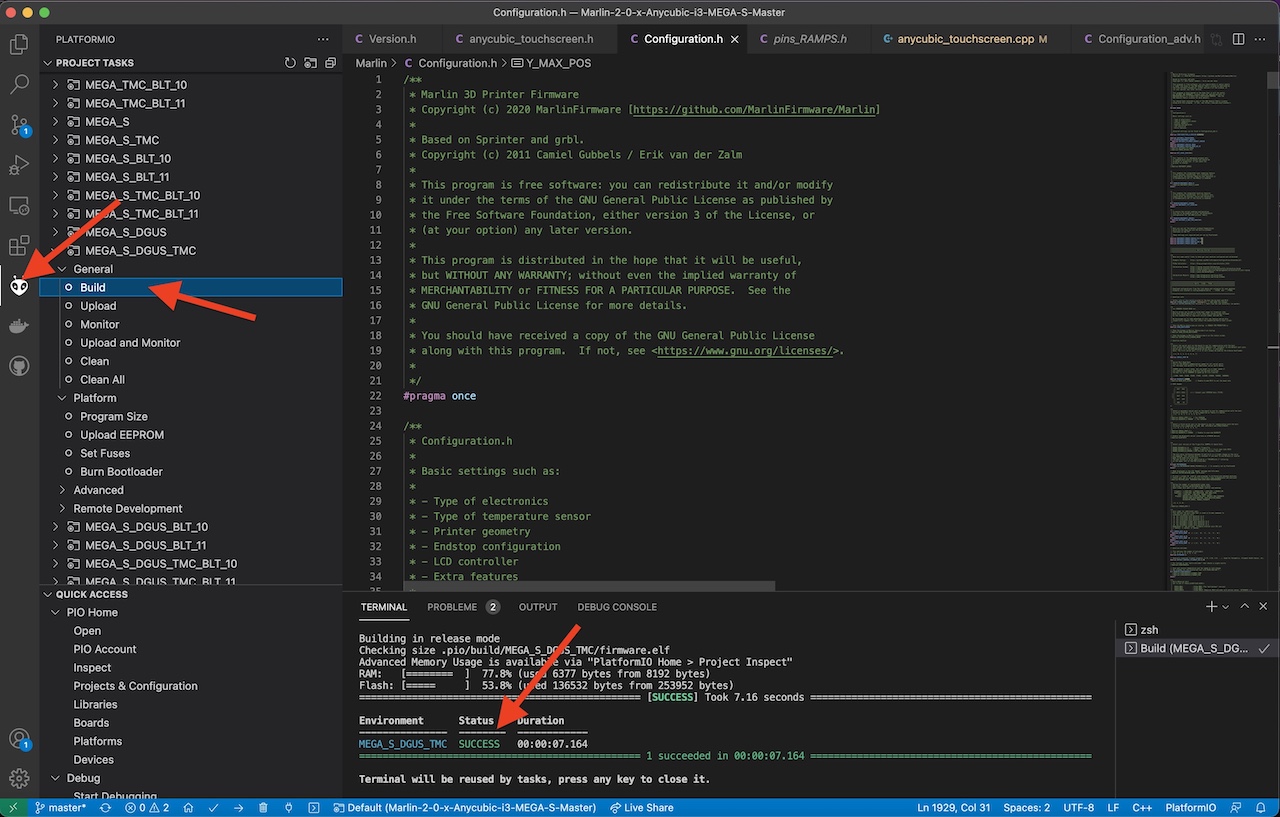The width and height of the screenshot is (1280, 817).
Task: Collapse the Platform task group
Action: coord(63,398)
